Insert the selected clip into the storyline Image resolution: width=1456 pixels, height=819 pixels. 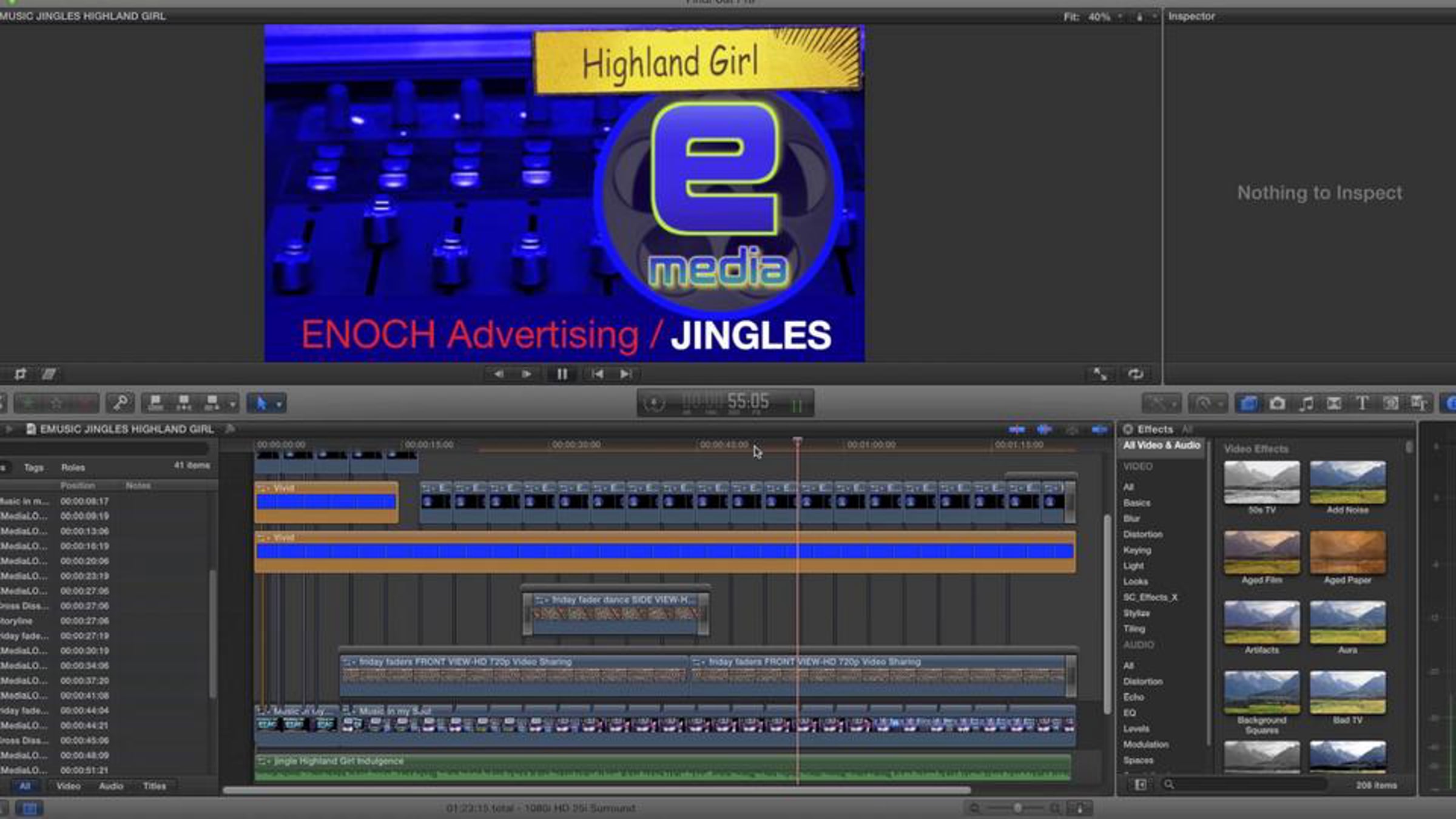[184, 403]
